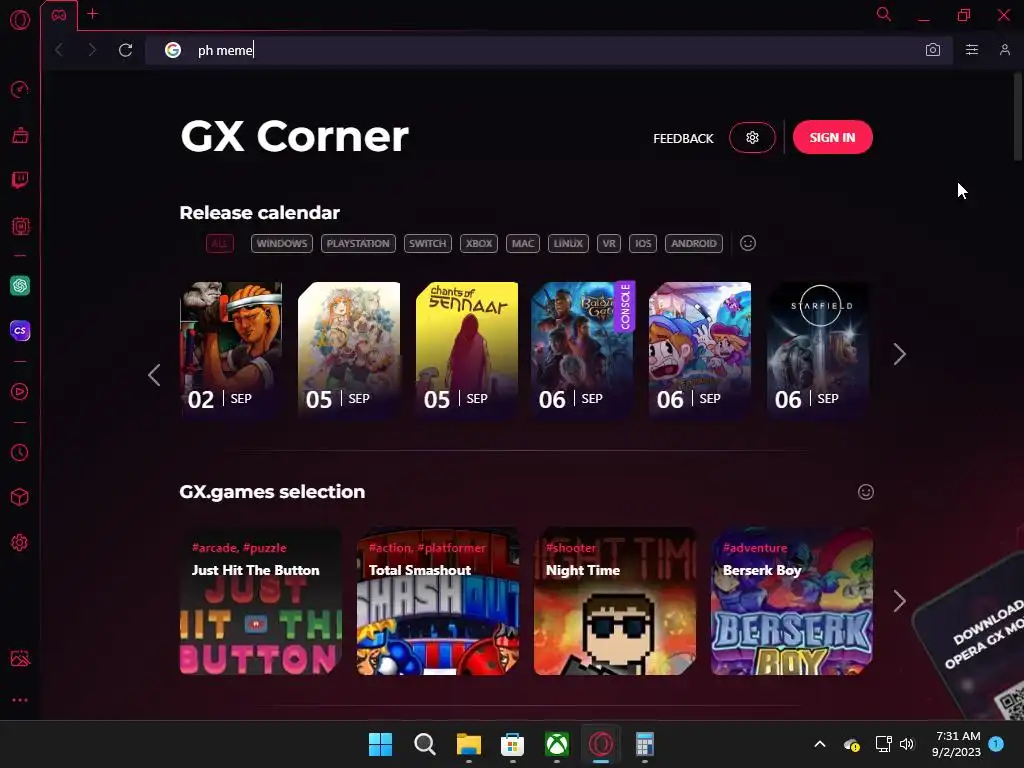This screenshot has width=1024, height=768.
Task: Toggle the VR platform filter
Action: click(x=609, y=244)
